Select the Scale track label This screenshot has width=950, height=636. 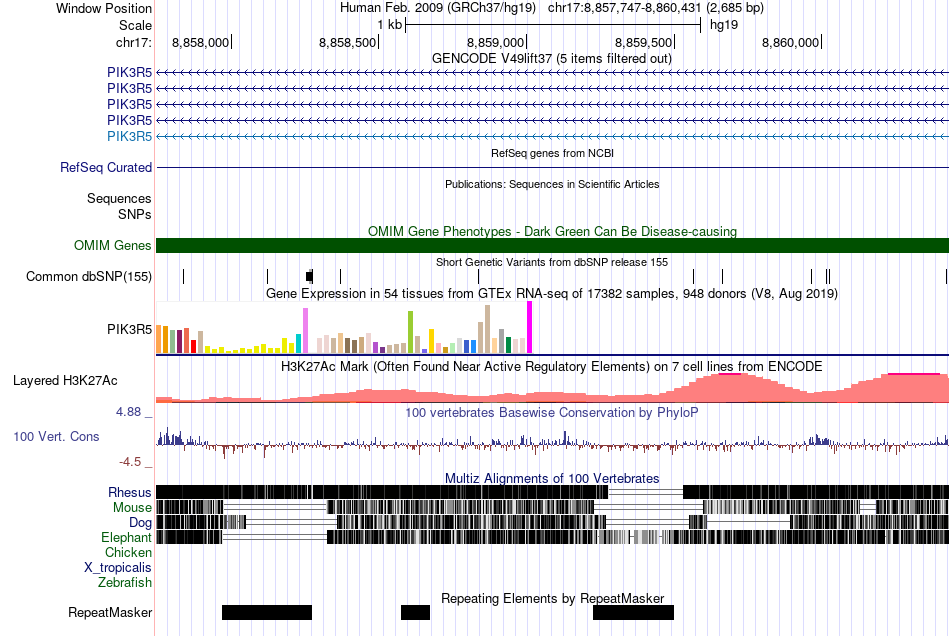[x=135, y=25]
